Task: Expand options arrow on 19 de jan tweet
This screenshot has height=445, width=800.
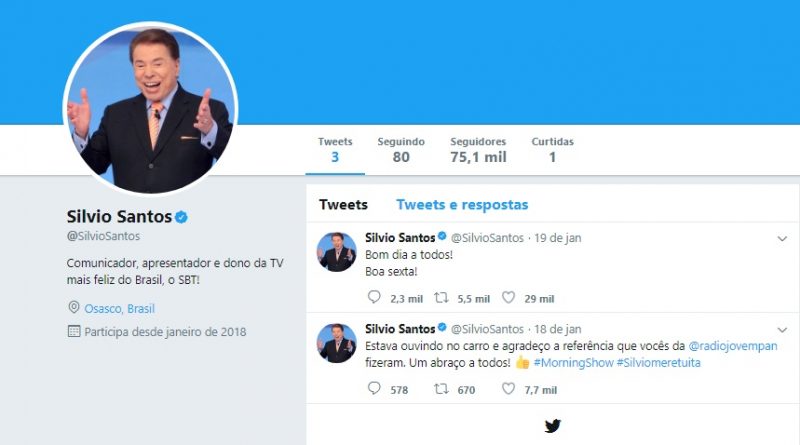Action: (x=782, y=238)
